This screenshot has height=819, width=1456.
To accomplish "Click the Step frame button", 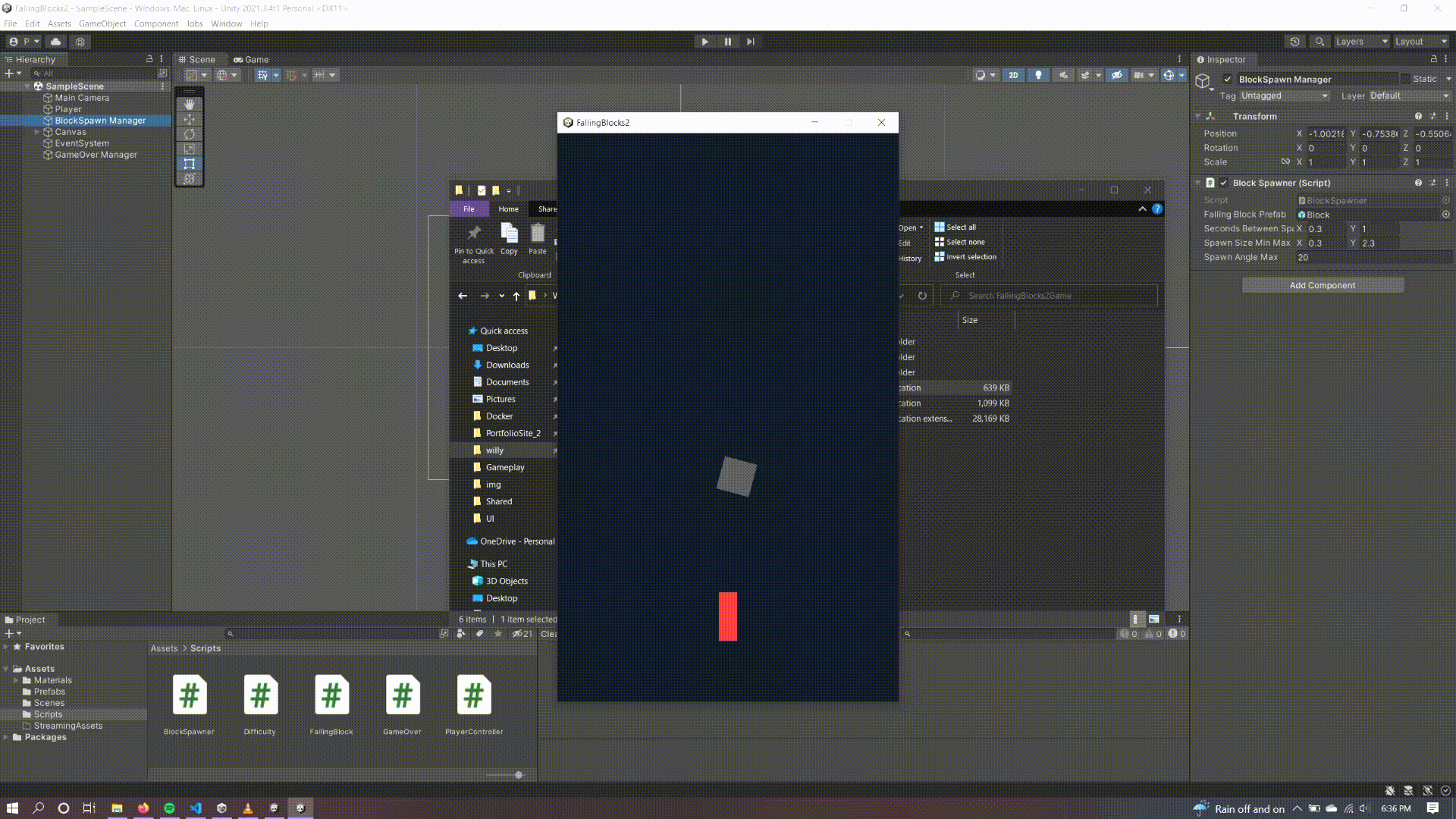I will [x=750, y=42].
